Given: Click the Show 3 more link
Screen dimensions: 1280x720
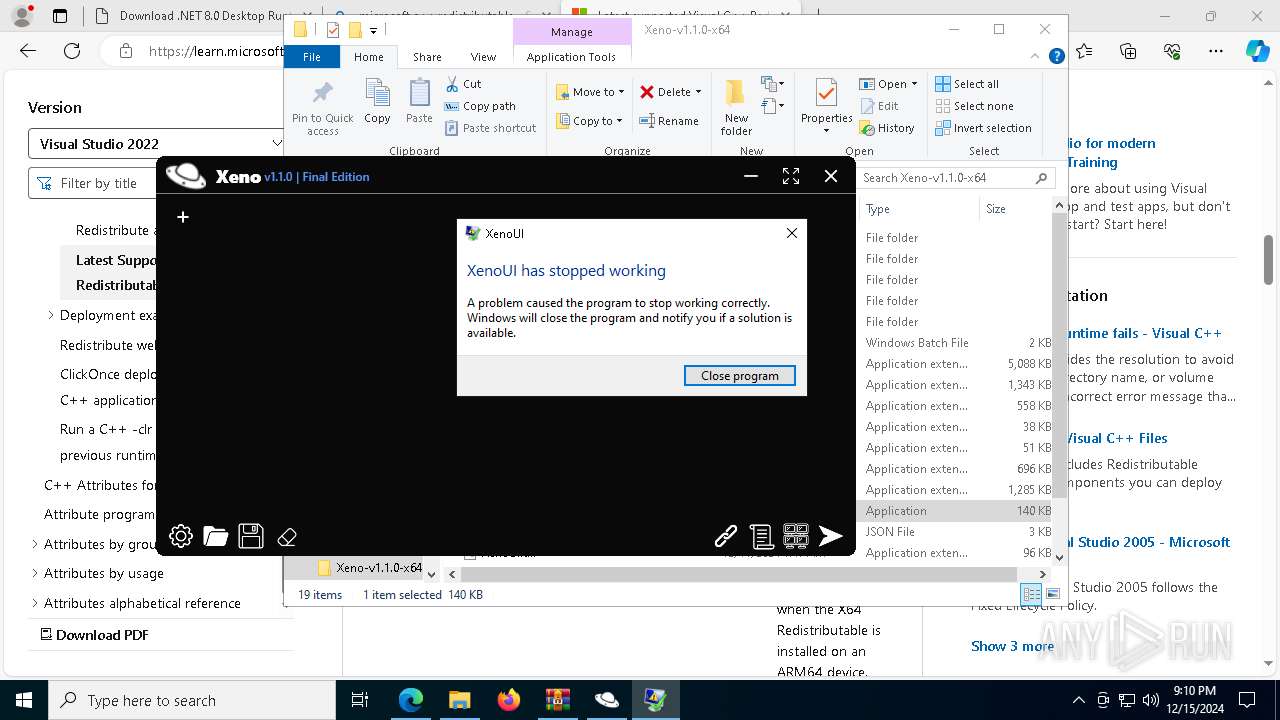Looking at the screenshot, I should point(1012,646).
